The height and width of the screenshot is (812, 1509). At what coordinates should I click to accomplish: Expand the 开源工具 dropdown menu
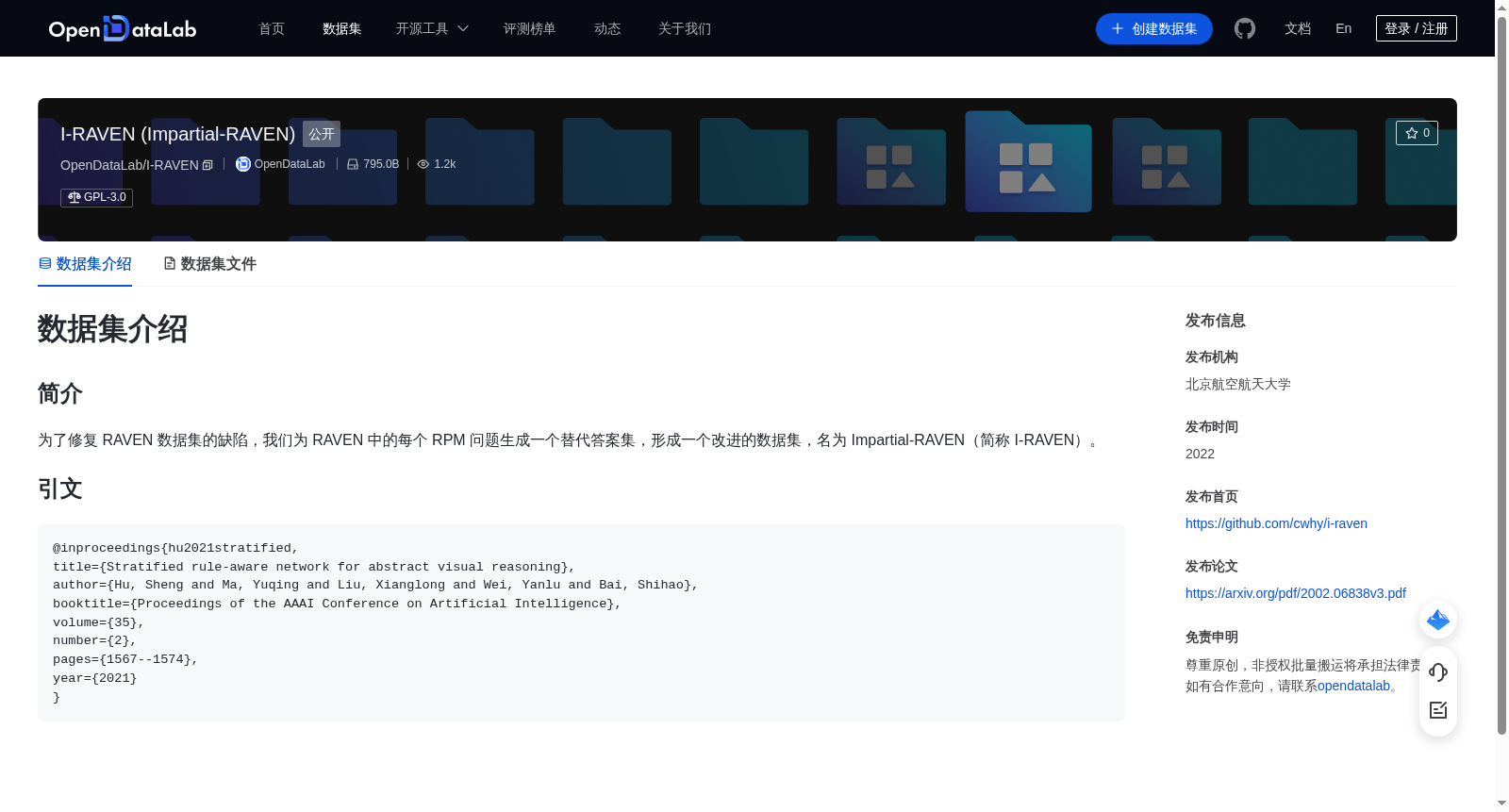[432, 28]
